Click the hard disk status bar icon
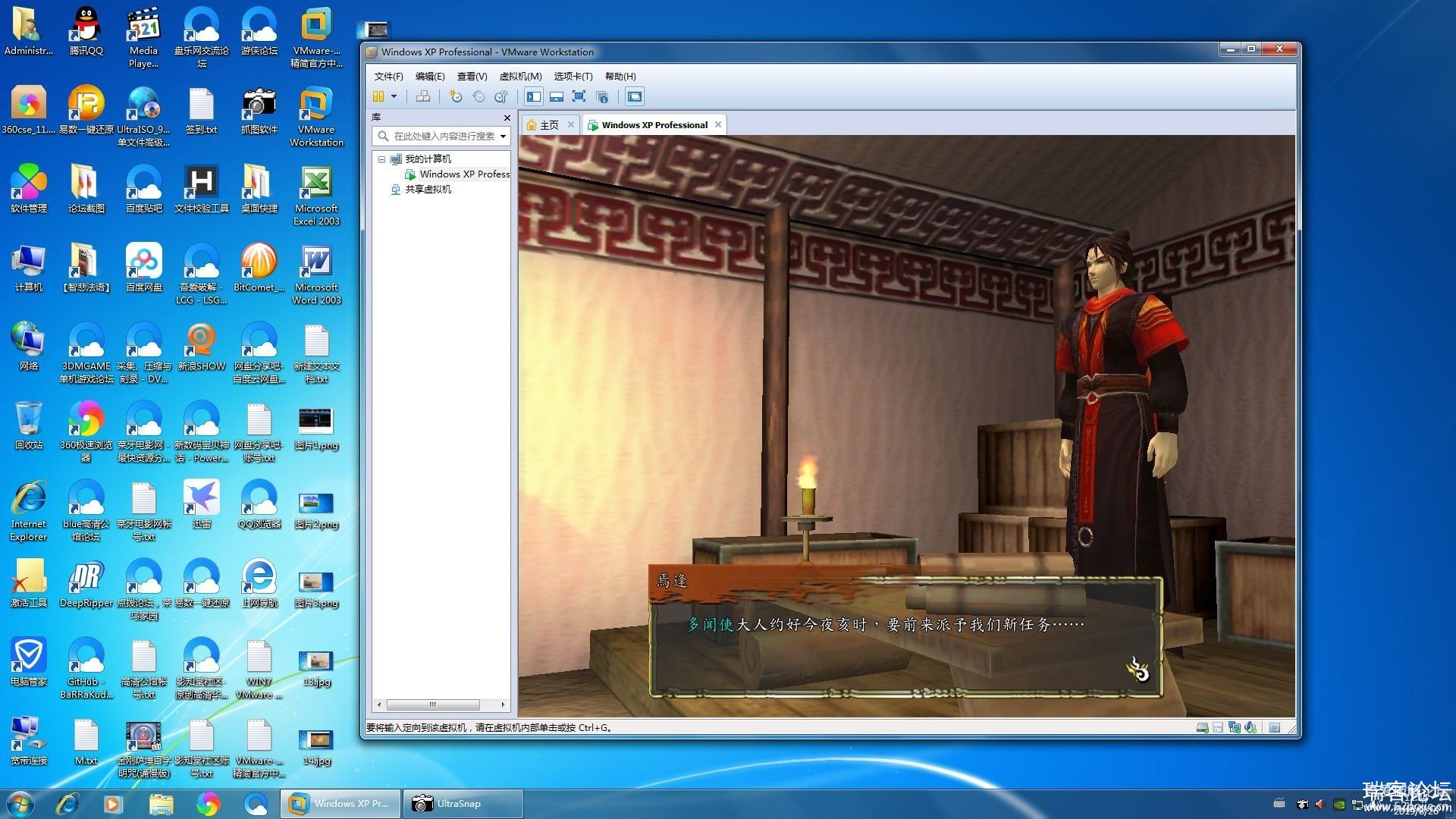 [x=1202, y=728]
